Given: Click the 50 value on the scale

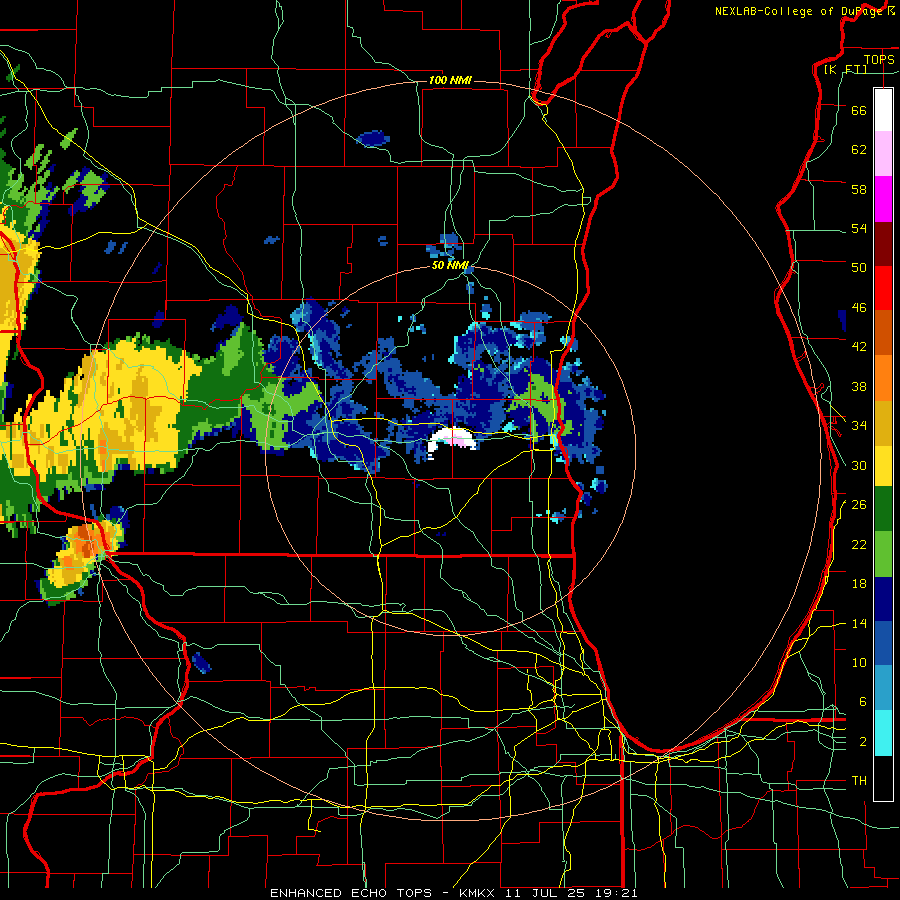Looking at the screenshot, I should (859, 267).
